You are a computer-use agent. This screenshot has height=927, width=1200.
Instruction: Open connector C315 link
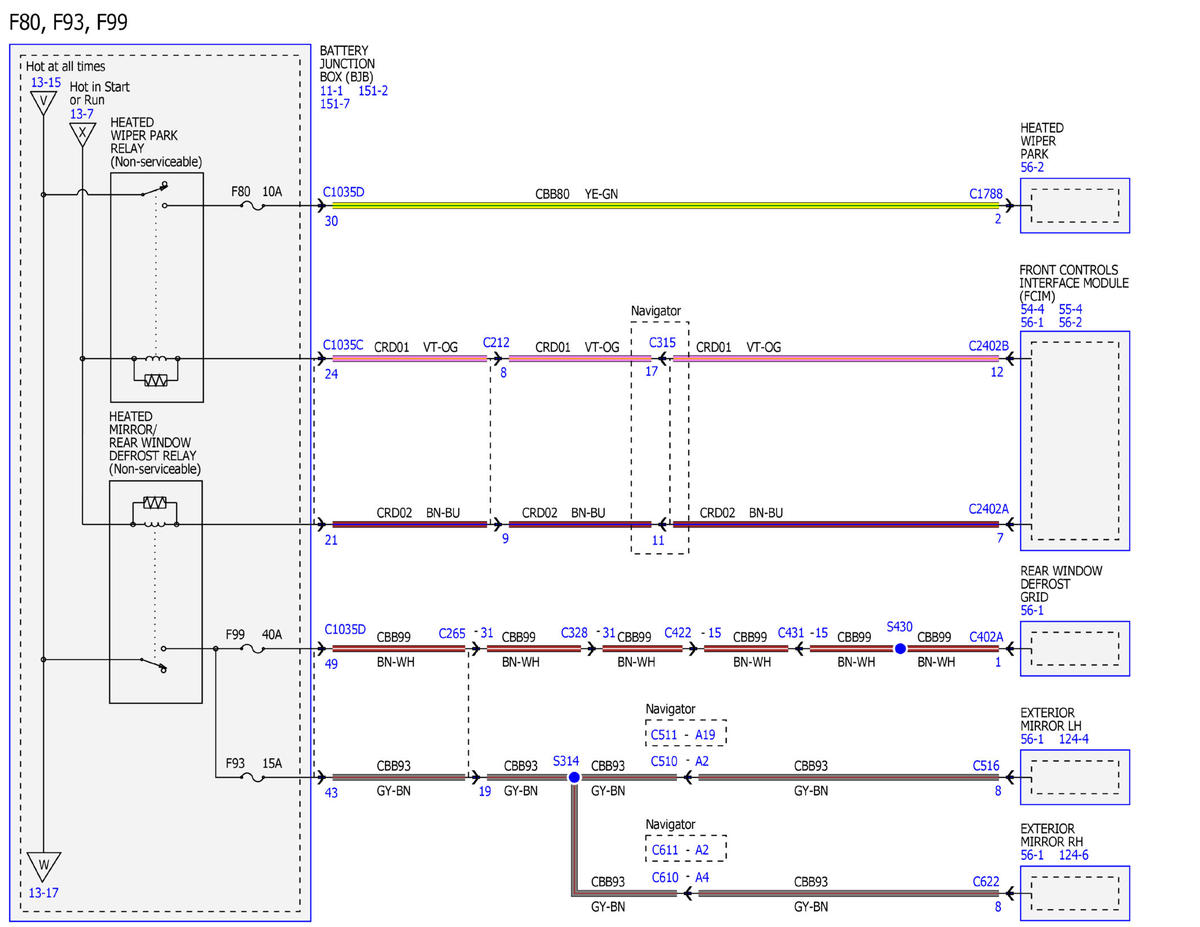coord(662,342)
